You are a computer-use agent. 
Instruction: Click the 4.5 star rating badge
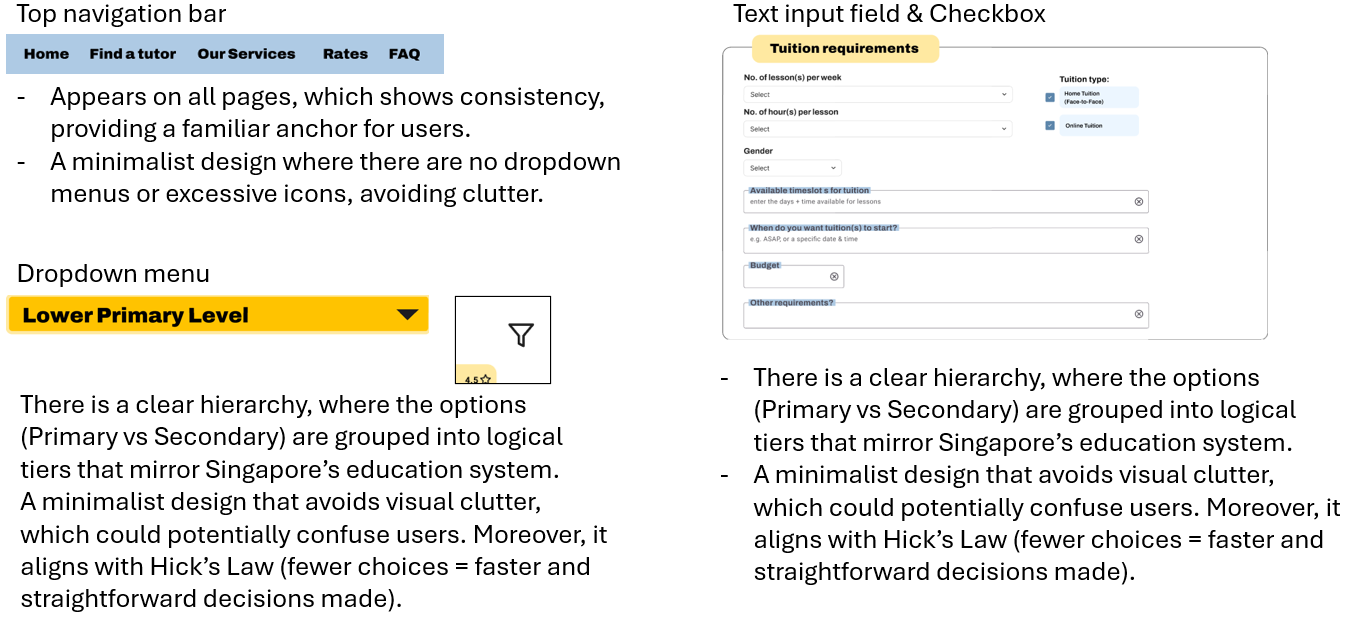point(478,379)
